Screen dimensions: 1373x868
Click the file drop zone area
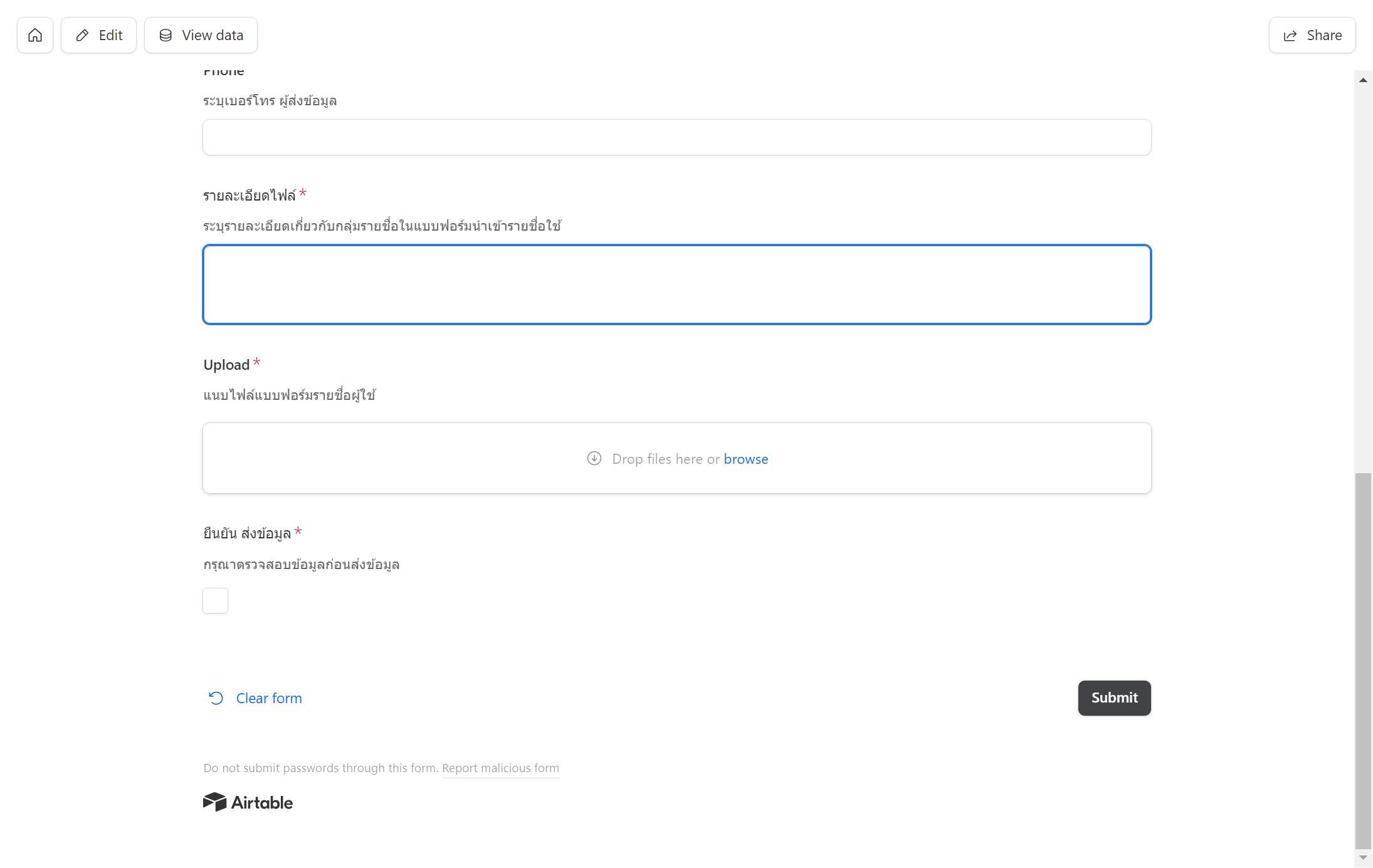coord(677,458)
